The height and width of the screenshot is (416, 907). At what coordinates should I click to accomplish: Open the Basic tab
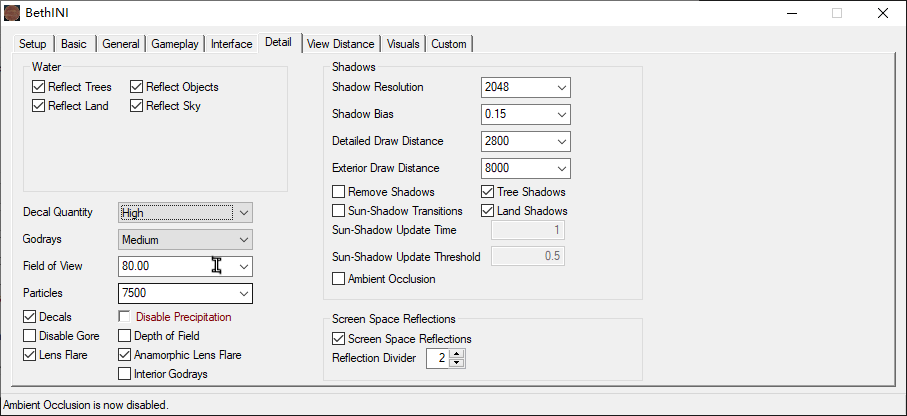tap(74, 44)
